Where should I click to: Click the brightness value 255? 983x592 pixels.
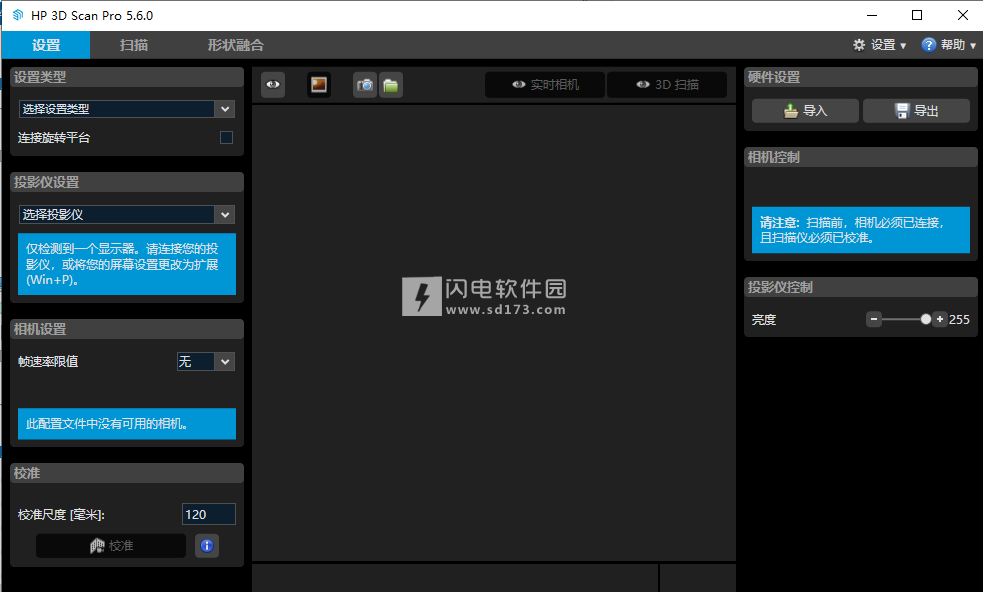pyautogui.click(x=959, y=320)
